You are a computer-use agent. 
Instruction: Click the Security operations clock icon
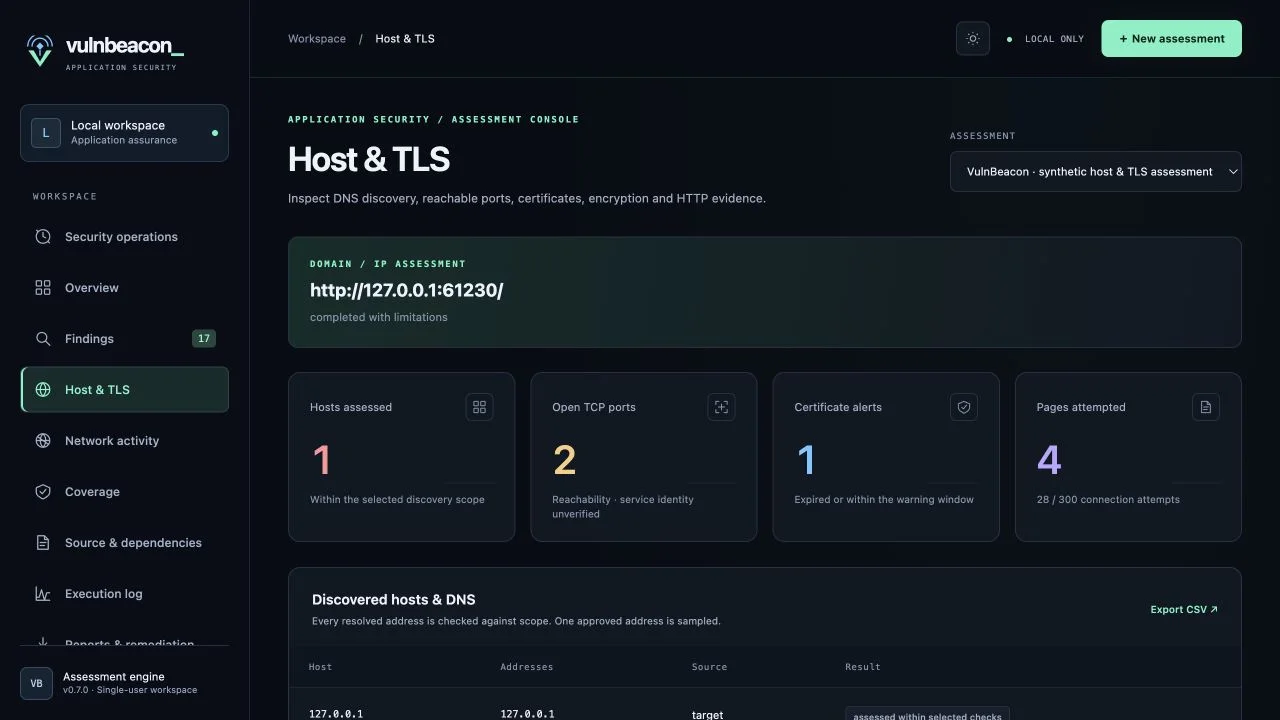click(43, 237)
